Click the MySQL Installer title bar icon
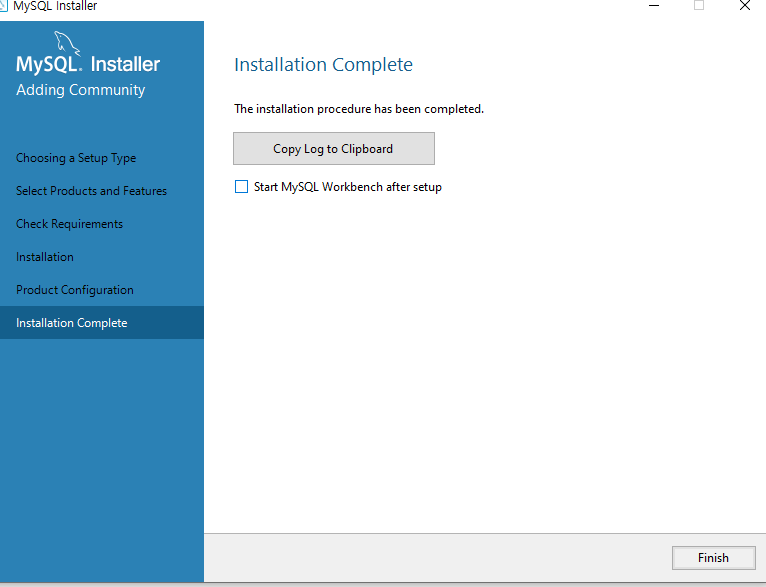The width and height of the screenshot is (766, 587). pyautogui.click(x=3, y=5)
